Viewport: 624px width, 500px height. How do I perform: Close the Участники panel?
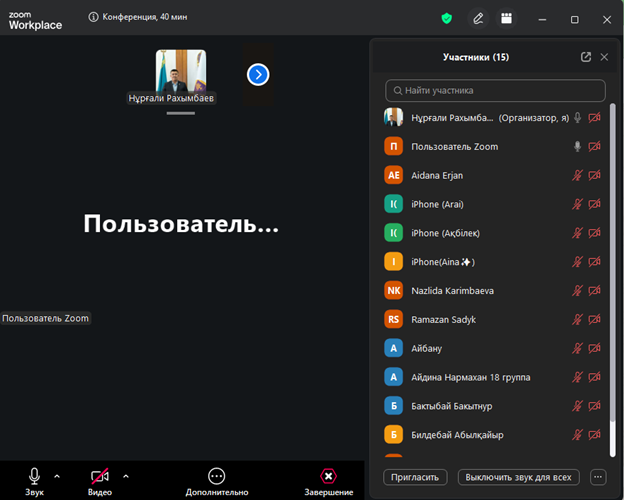click(604, 57)
